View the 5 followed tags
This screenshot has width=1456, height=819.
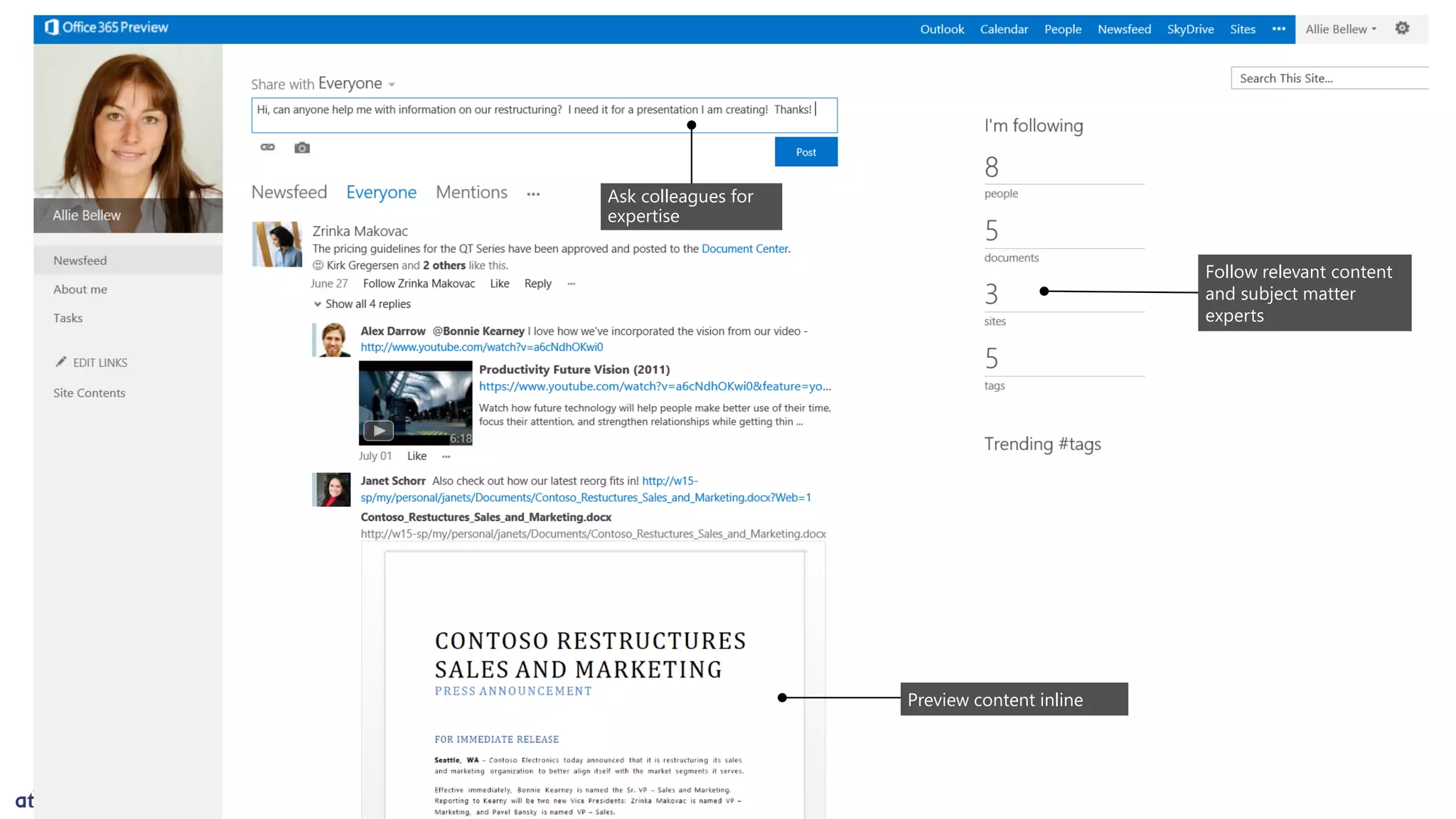(1064, 368)
